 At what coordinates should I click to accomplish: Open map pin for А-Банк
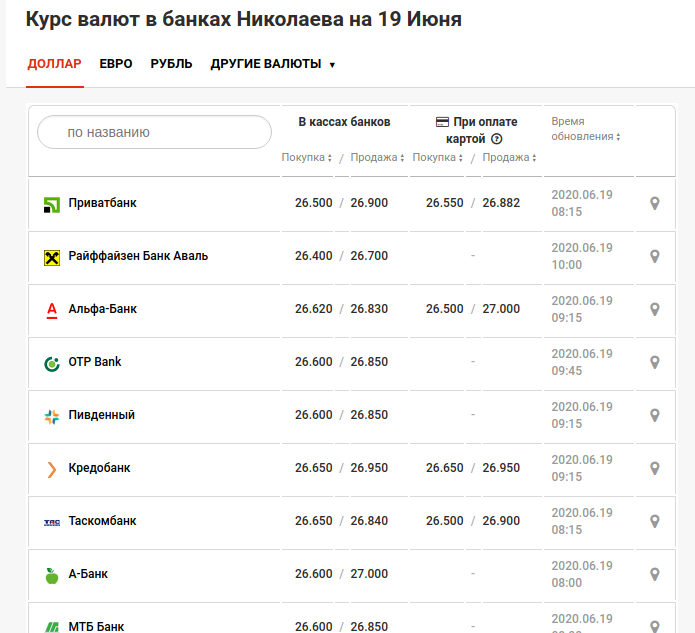[655, 574]
